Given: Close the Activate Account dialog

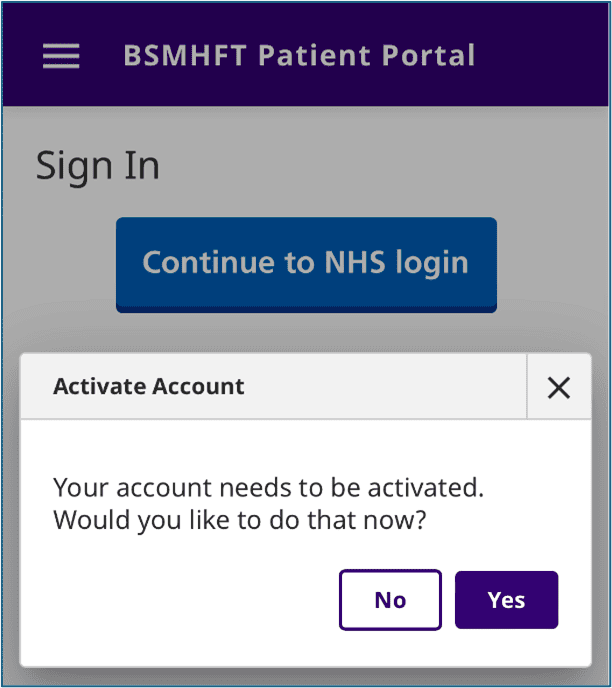Looking at the screenshot, I should pyautogui.click(x=559, y=387).
